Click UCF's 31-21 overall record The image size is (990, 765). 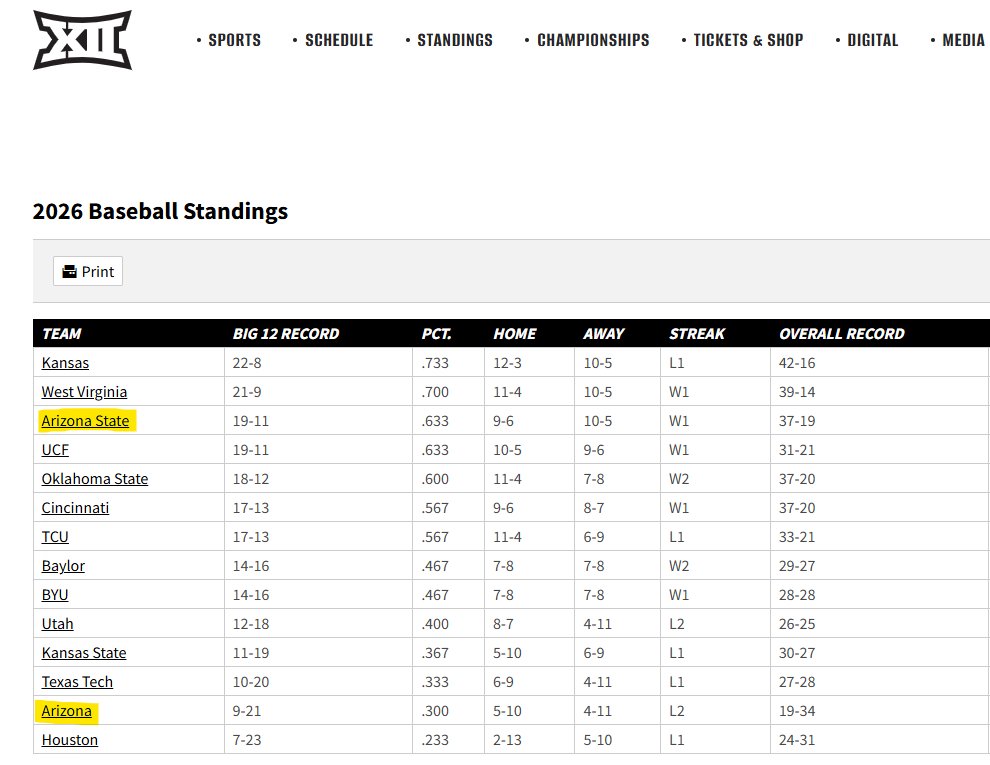click(x=797, y=450)
